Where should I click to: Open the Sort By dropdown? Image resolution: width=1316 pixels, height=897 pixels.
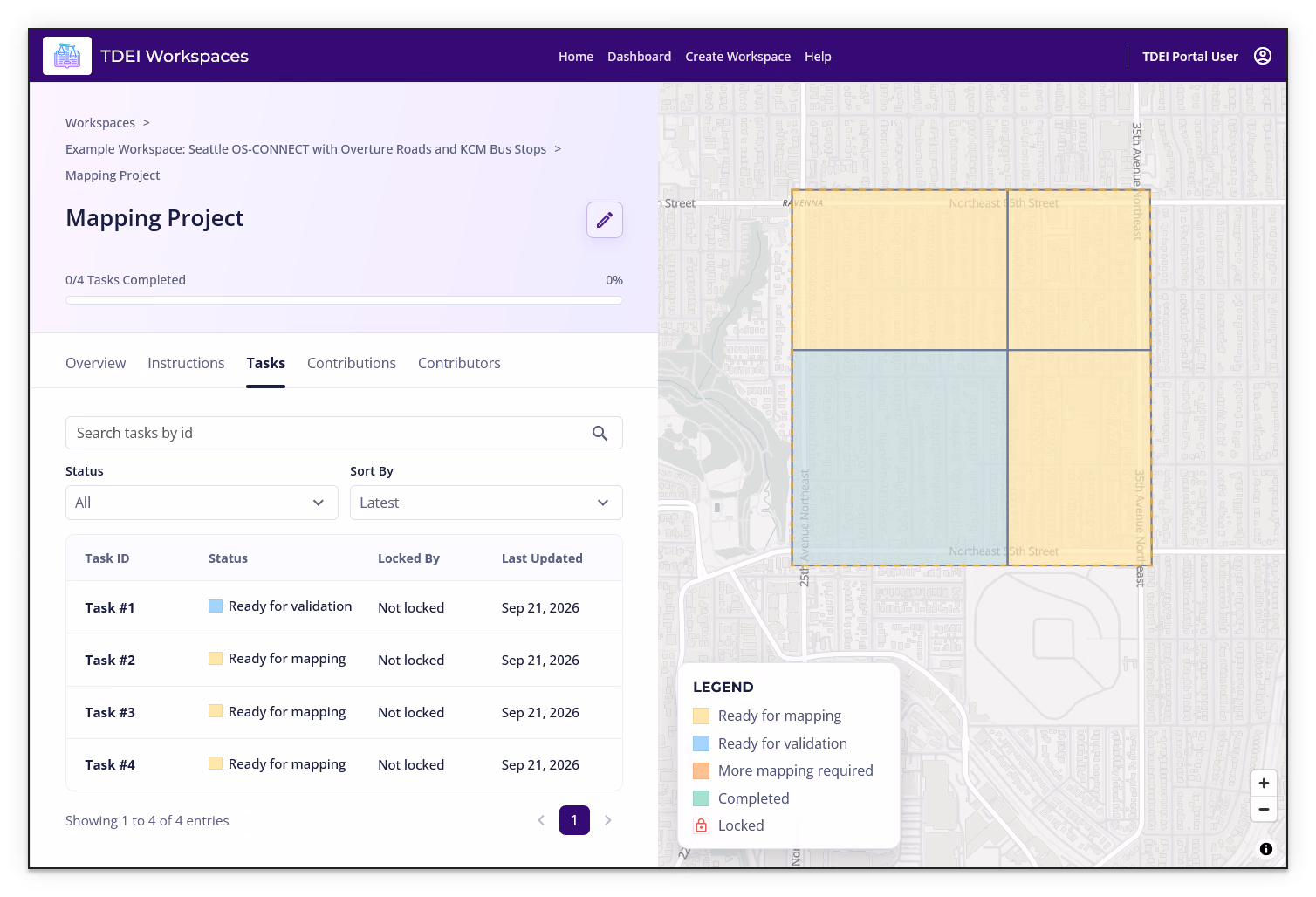tap(486, 503)
